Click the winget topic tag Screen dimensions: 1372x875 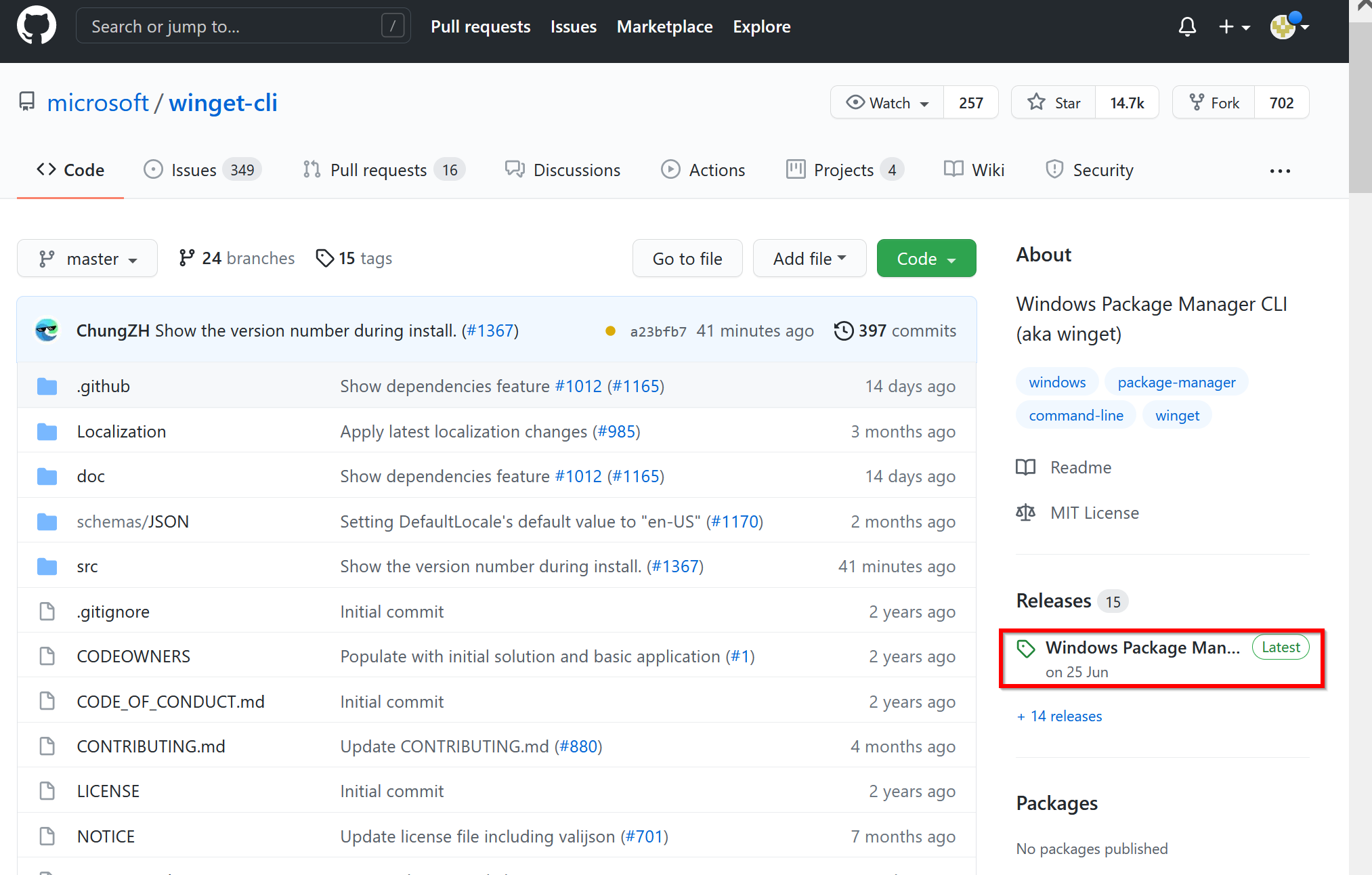coord(1177,415)
